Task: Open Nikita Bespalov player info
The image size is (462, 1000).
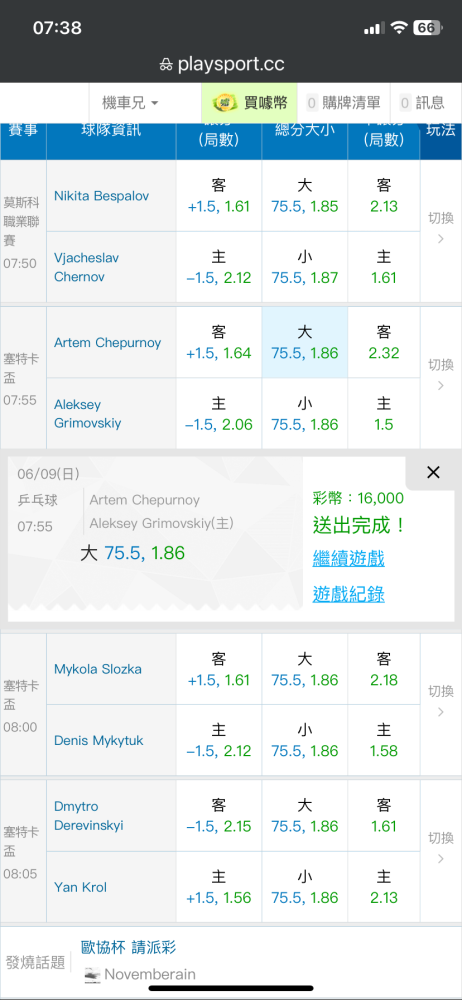Action: (x=101, y=196)
